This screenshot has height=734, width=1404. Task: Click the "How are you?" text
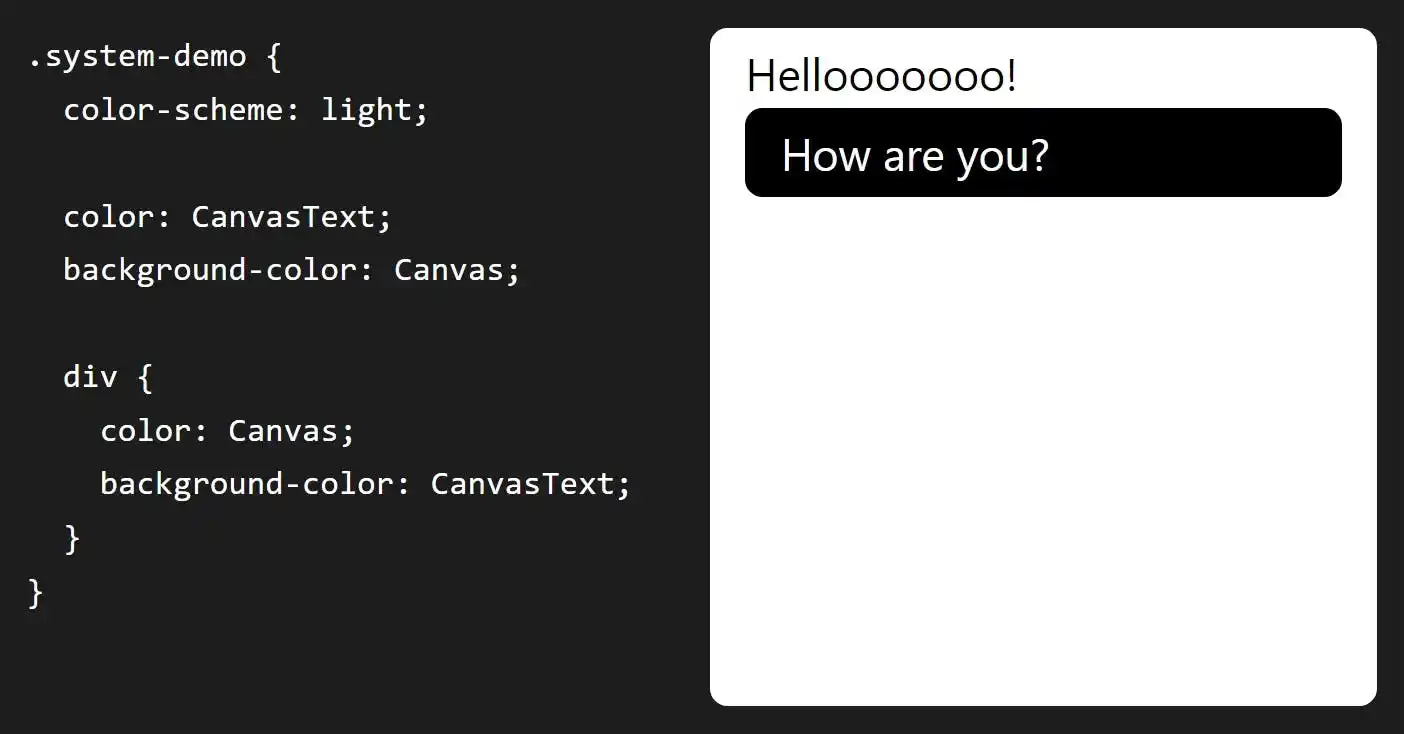tap(914, 155)
